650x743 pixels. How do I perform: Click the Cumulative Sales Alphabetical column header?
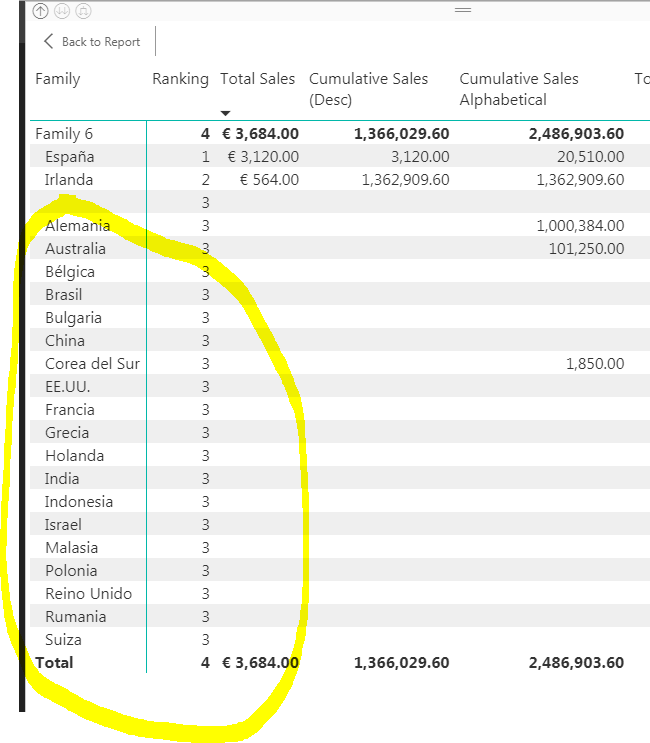tap(519, 89)
